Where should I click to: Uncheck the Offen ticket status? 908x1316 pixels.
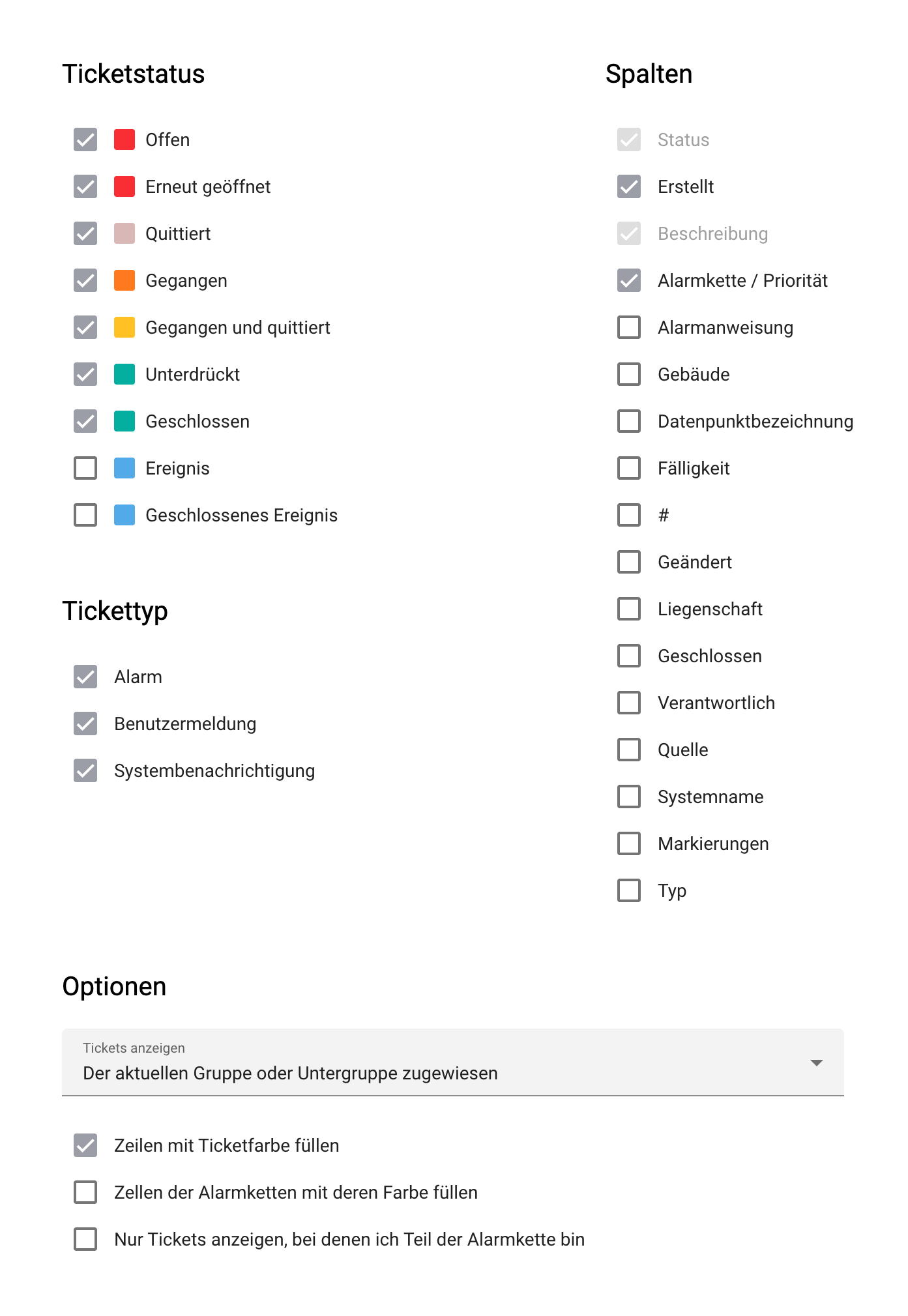click(x=85, y=139)
